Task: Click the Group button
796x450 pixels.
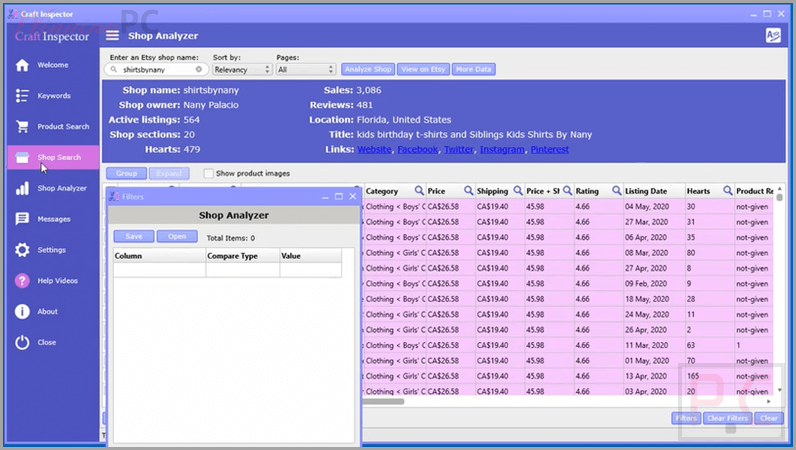Action: tap(126, 173)
